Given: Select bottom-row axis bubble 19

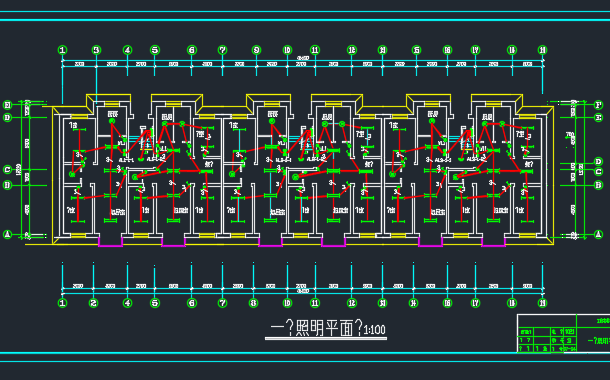Looking at the screenshot, I should (x=542, y=303).
